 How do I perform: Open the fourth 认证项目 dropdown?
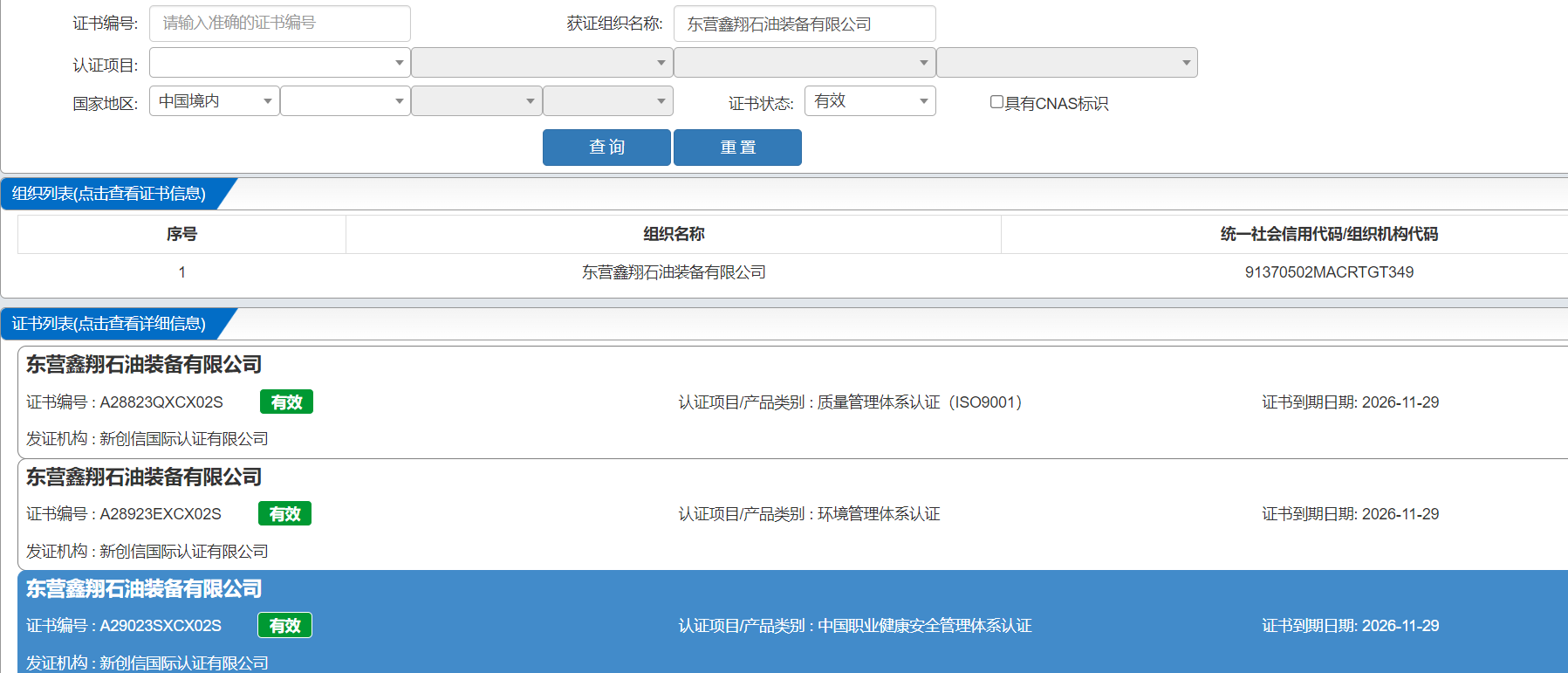tap(1066, 63)
